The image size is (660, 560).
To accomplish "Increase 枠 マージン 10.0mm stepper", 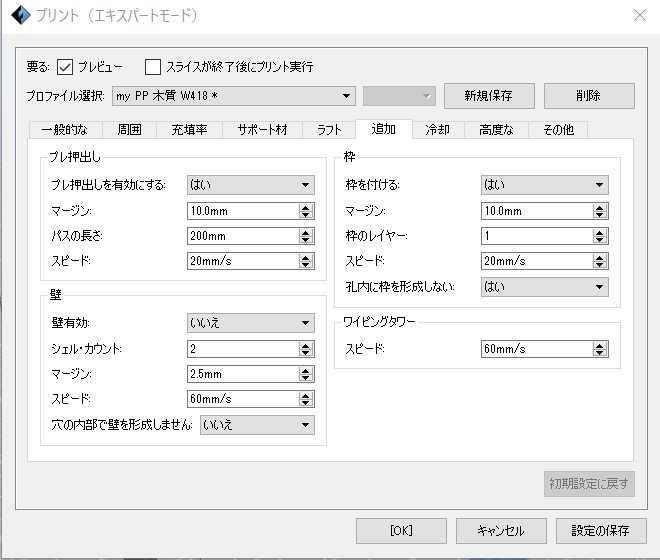I will (x=600, y=207).
